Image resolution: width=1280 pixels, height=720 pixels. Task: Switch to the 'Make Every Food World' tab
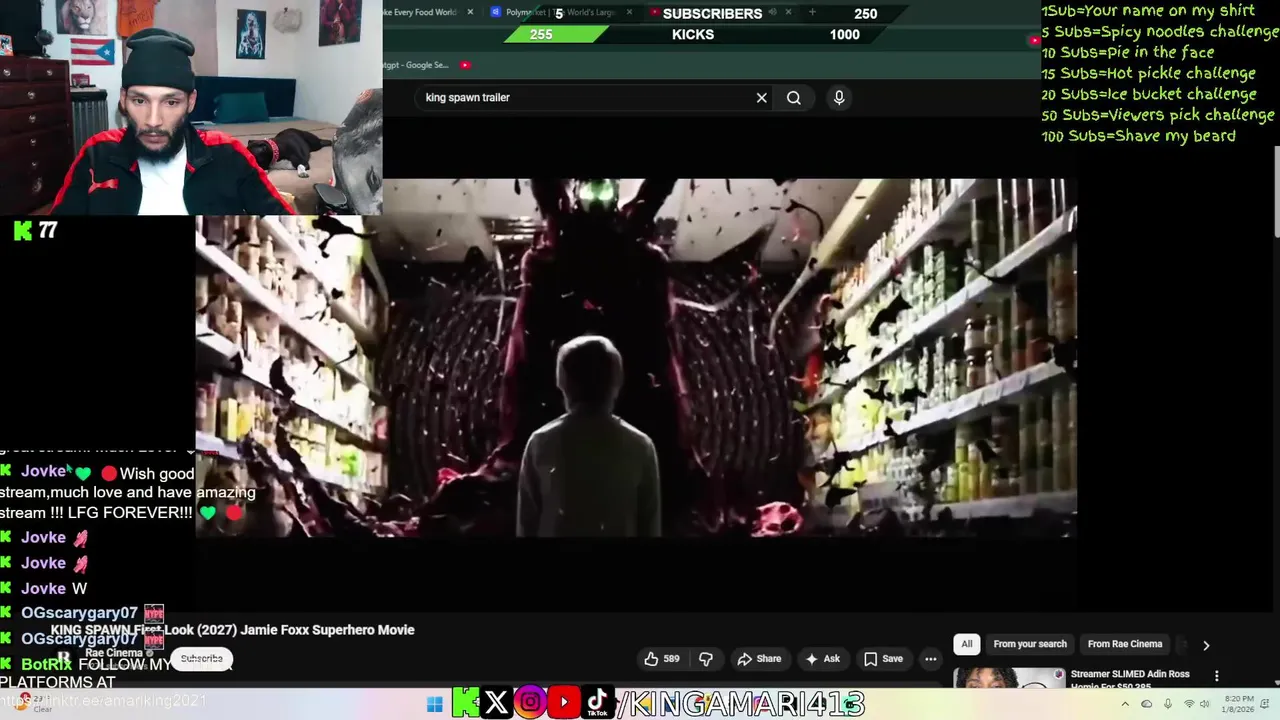[420, 13]
